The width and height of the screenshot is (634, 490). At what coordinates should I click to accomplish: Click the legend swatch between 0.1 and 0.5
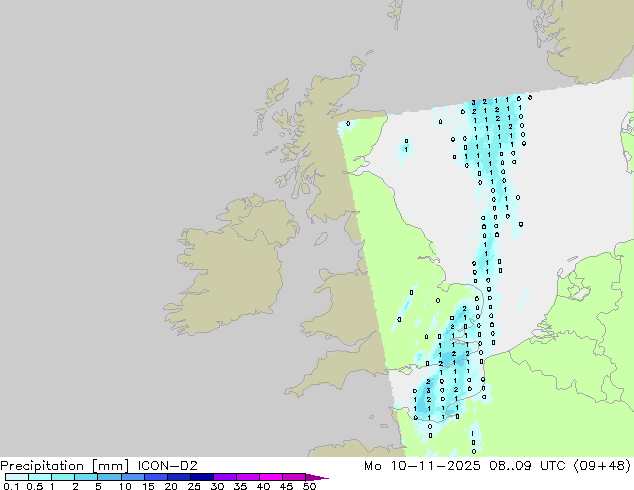17,477
